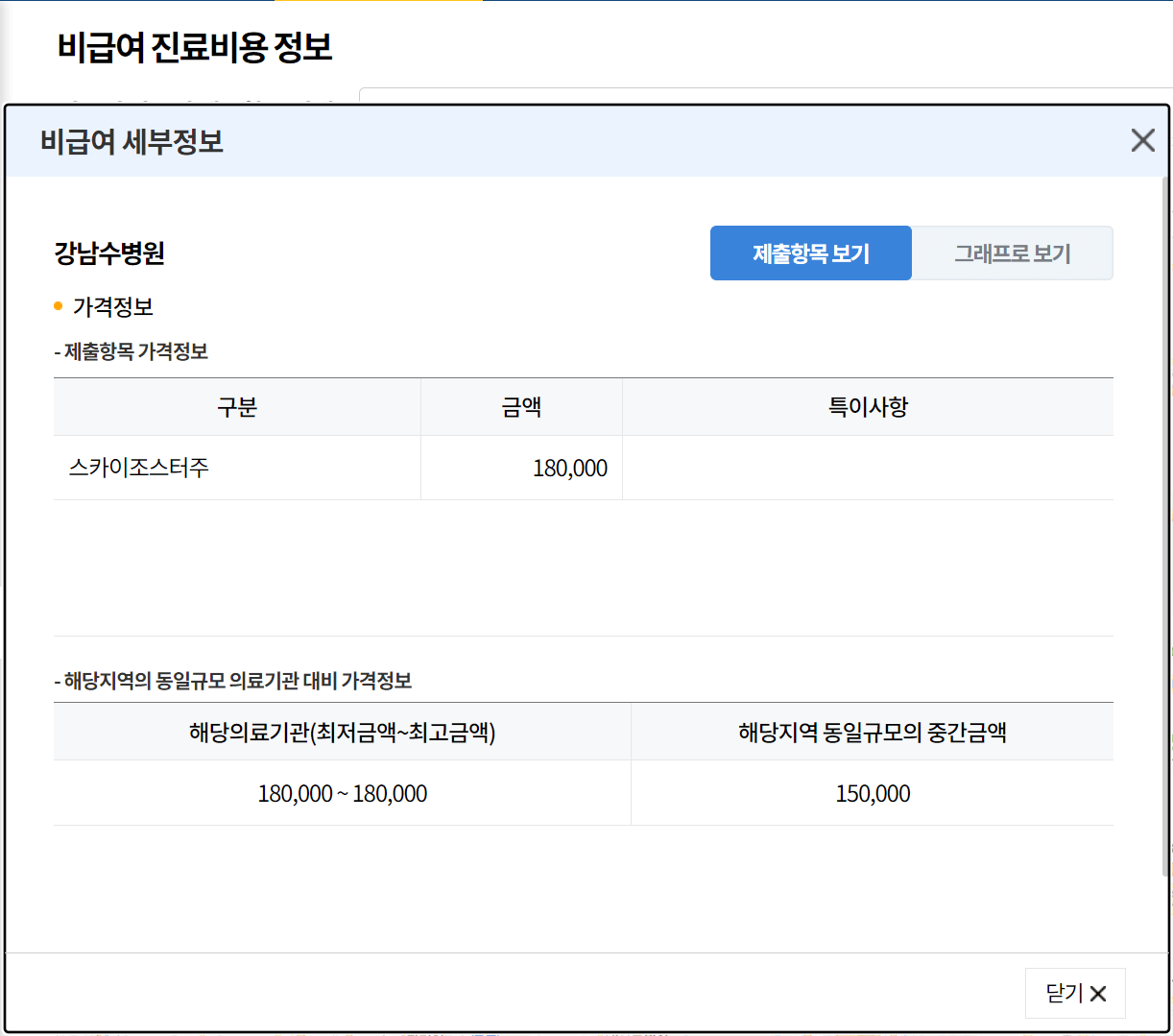Click the 닫기 button at bottom
1173x1036 pixels.
point(1075,993)
